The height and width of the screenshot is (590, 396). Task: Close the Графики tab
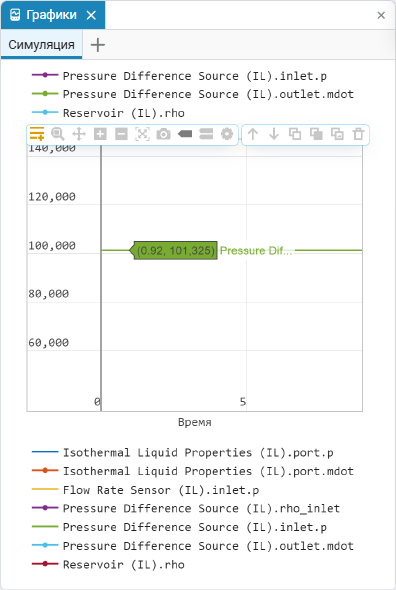point(91,15)
